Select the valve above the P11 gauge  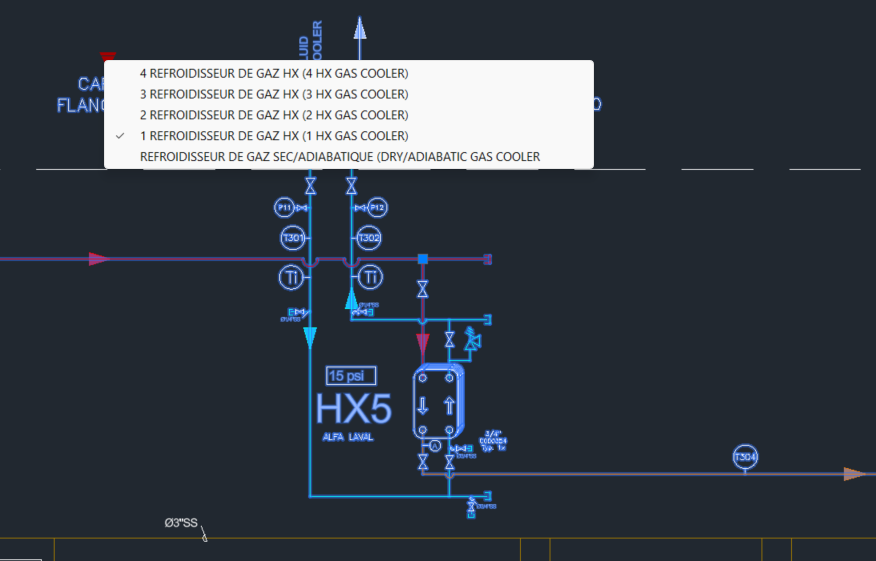[x=310, y=186]
